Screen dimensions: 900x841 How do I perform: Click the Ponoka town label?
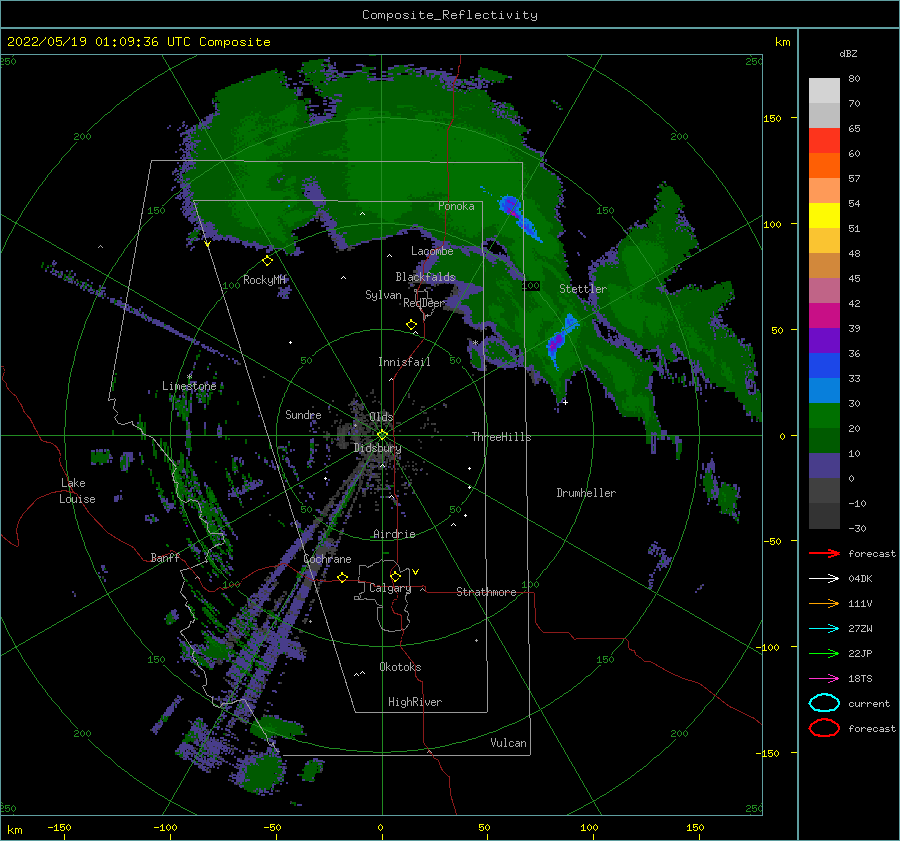point(456,206)
